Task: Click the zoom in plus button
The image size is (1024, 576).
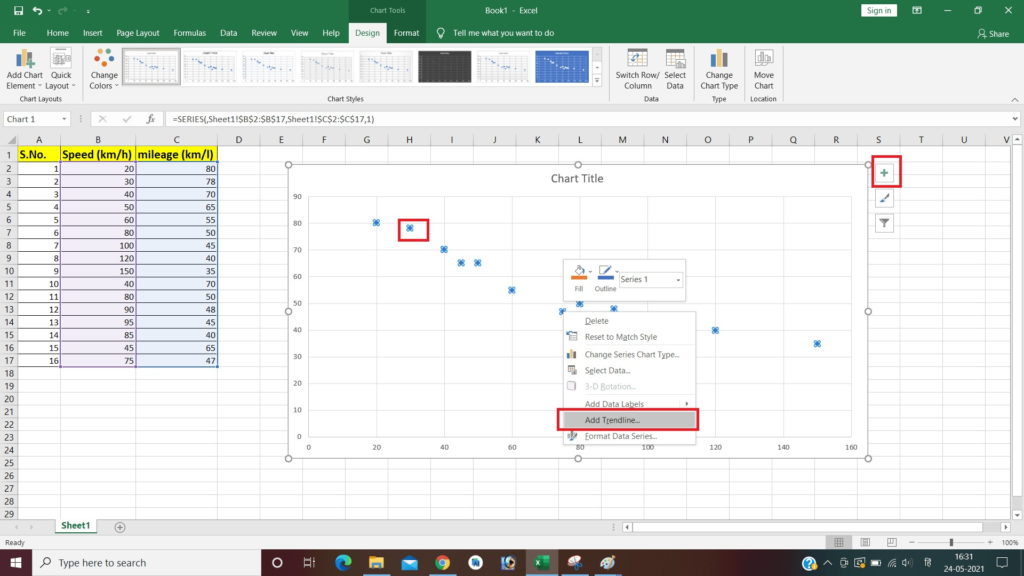Action: (990, 543)
